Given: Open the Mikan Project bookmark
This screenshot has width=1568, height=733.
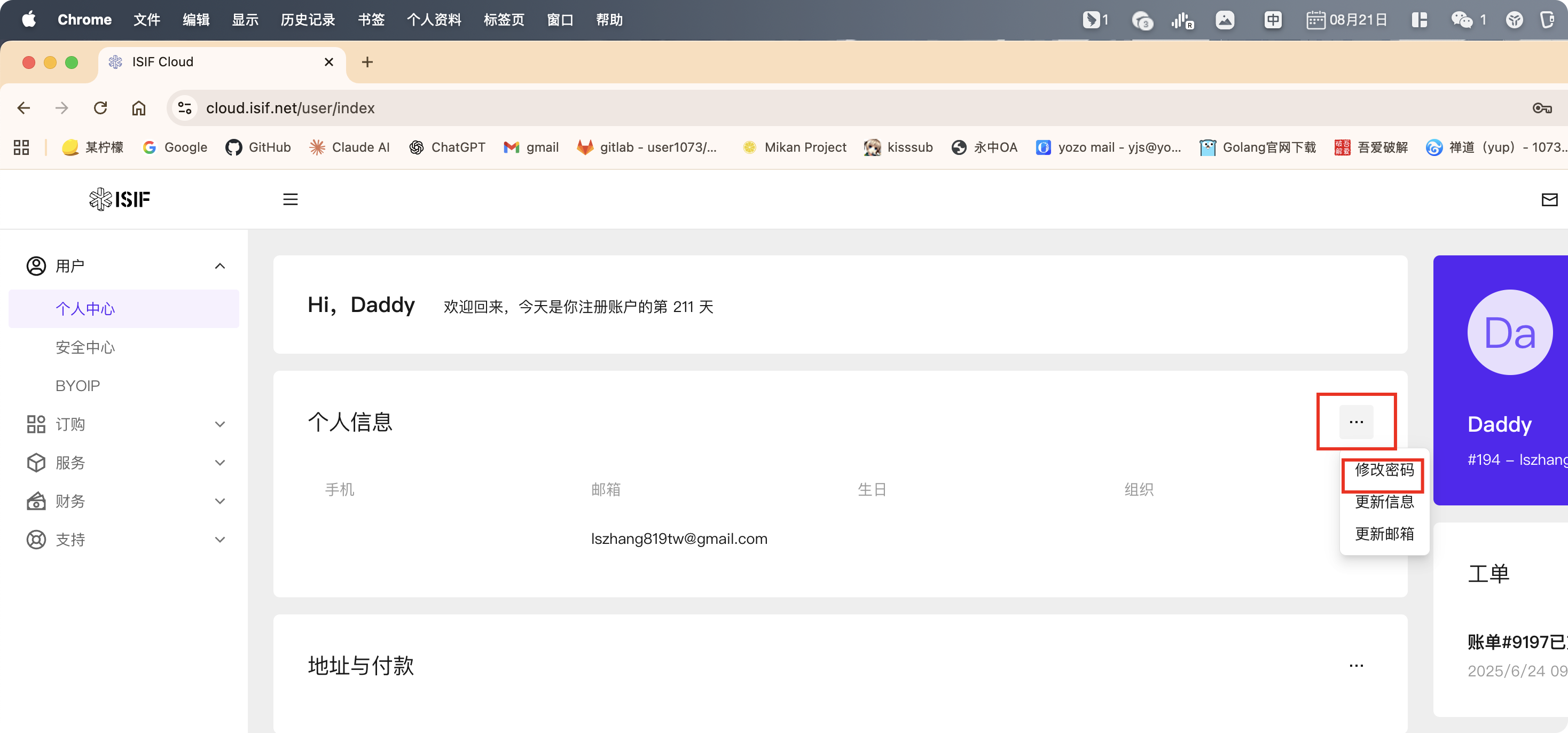Looking at the screenshot, I should click(x=794, y=147).
